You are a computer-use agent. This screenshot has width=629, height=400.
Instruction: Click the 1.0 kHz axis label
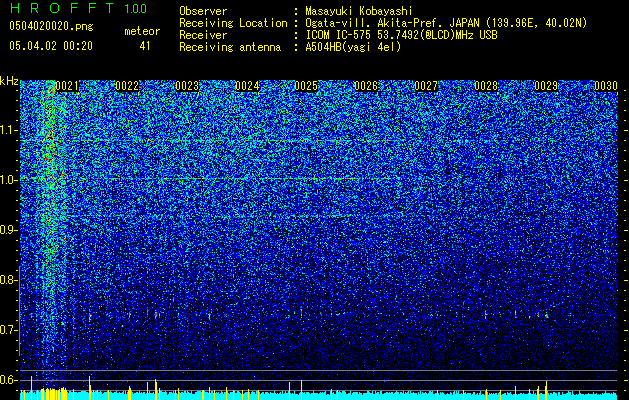9,180
